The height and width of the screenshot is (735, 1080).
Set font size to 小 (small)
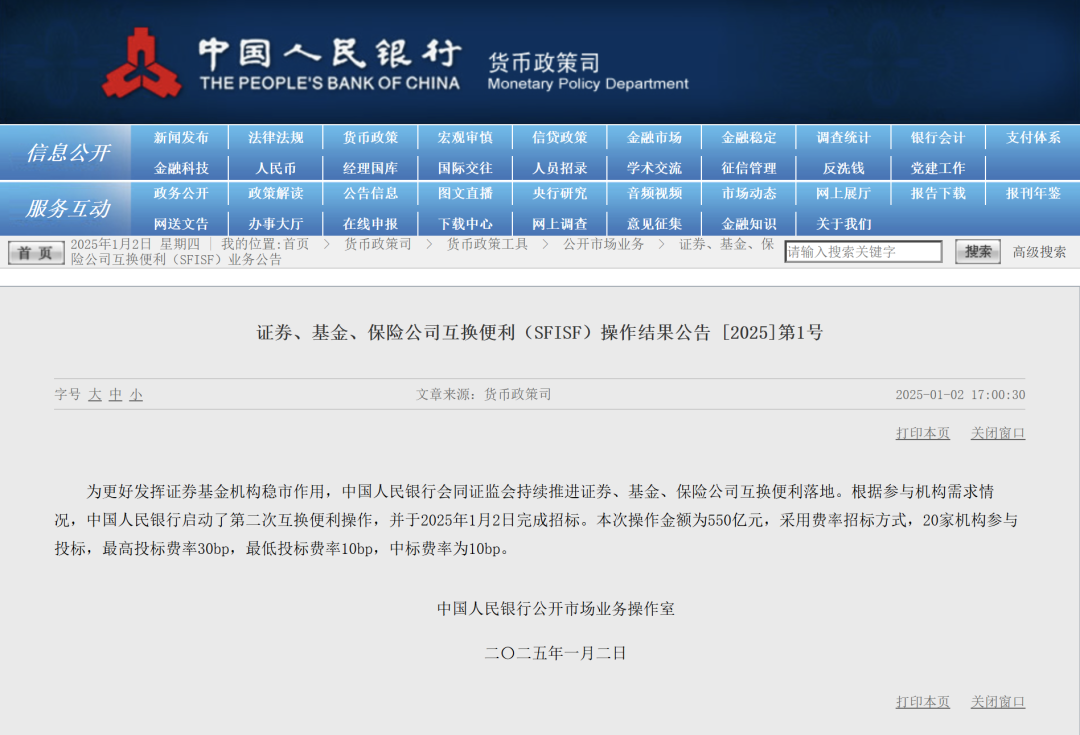point(136,395)
